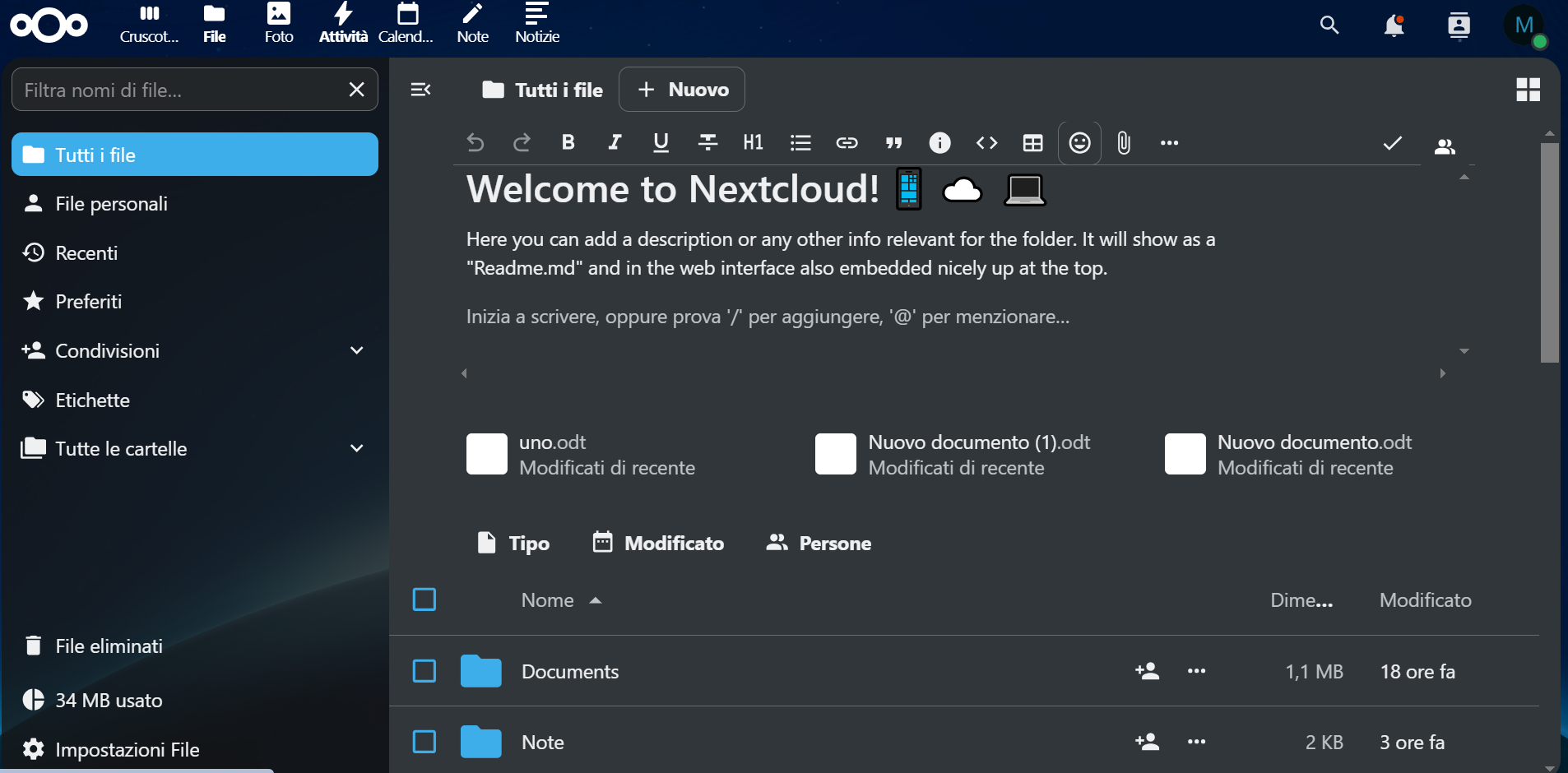Open the emoji picker

(x=1079, y=143)
